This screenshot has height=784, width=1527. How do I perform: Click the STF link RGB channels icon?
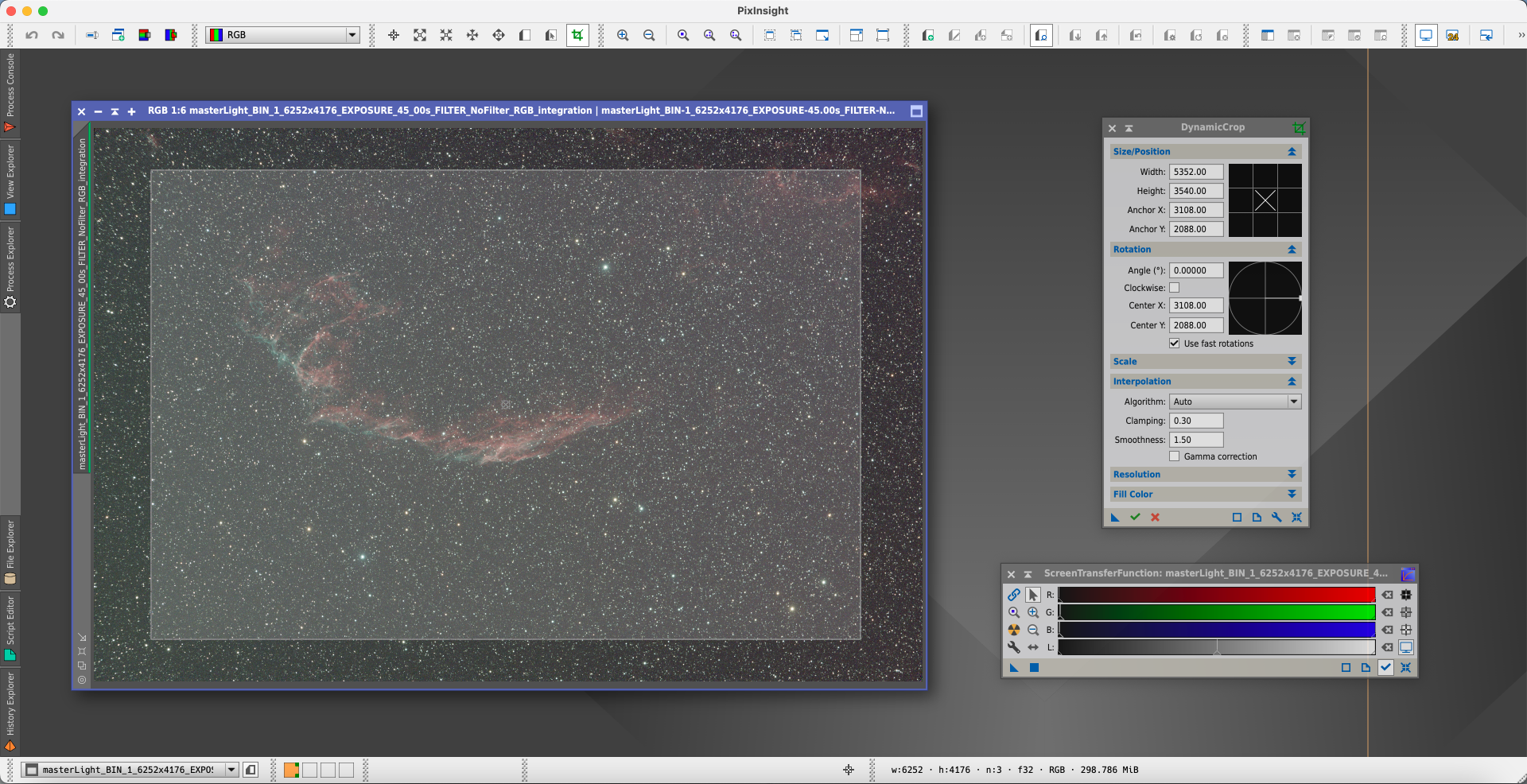(x=1014, y=595)
